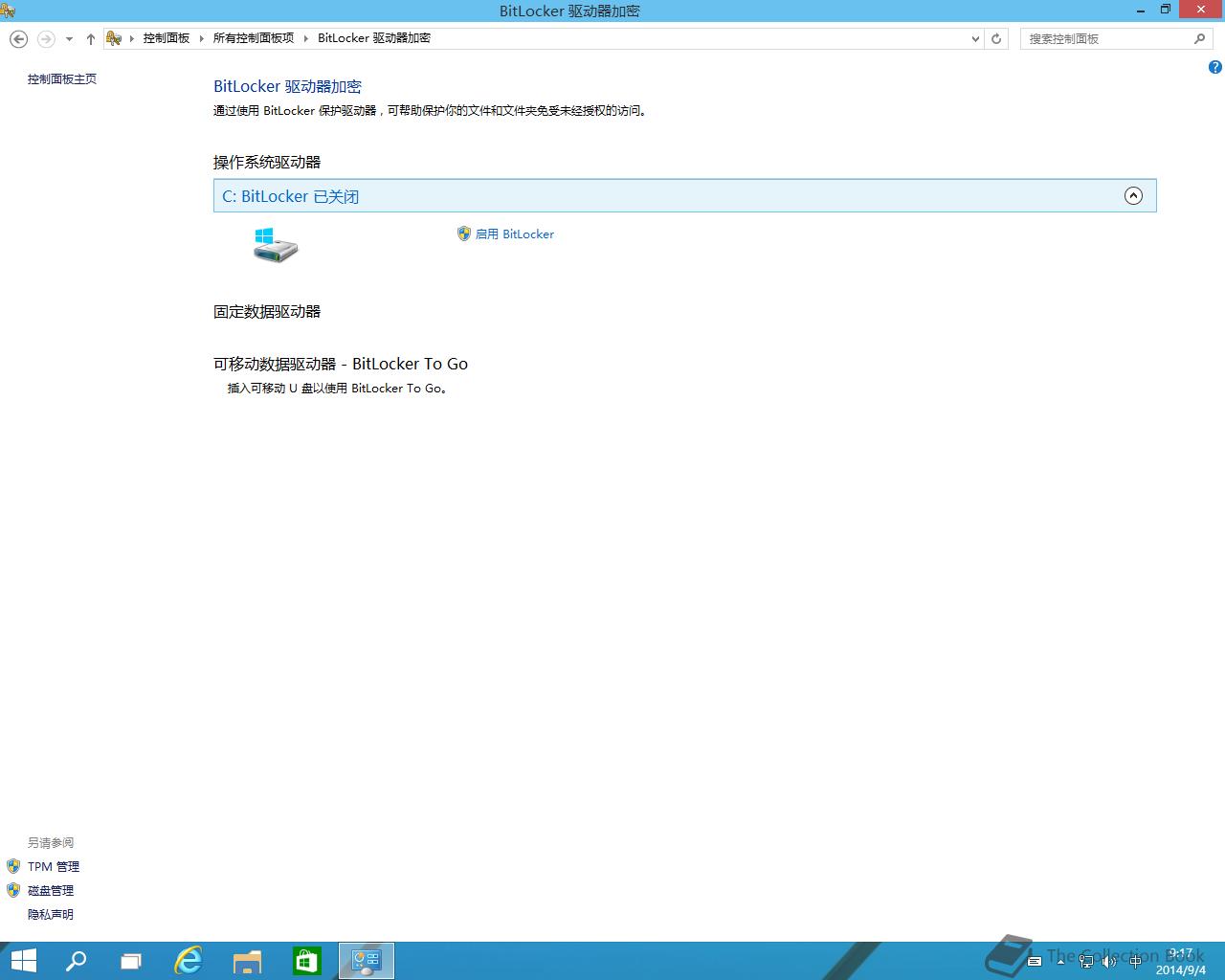This screenshot has height=980, width=1225.
Task: Click the clock showing 2014/9/4
Action: click(1180, 962)
